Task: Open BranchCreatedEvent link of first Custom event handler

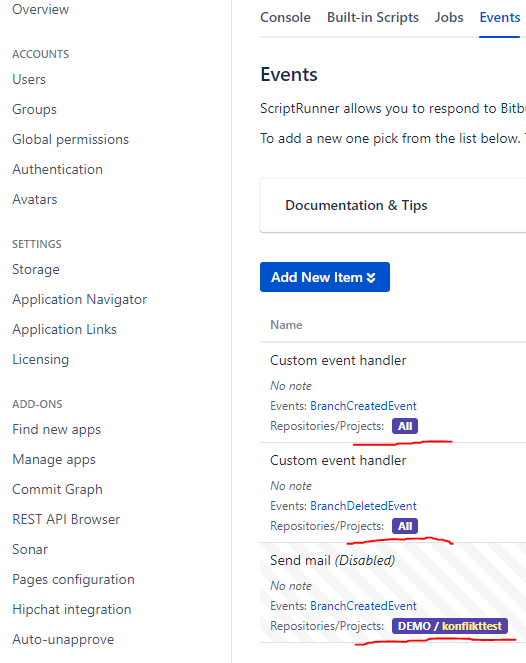Action: [364, 406]
